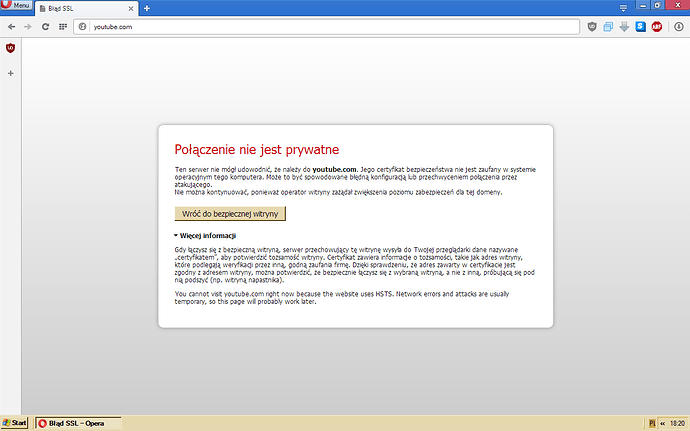Screen dimensions: 690x431
Task: Click the gray download arrow extension
Action: (x=624, y=27)
